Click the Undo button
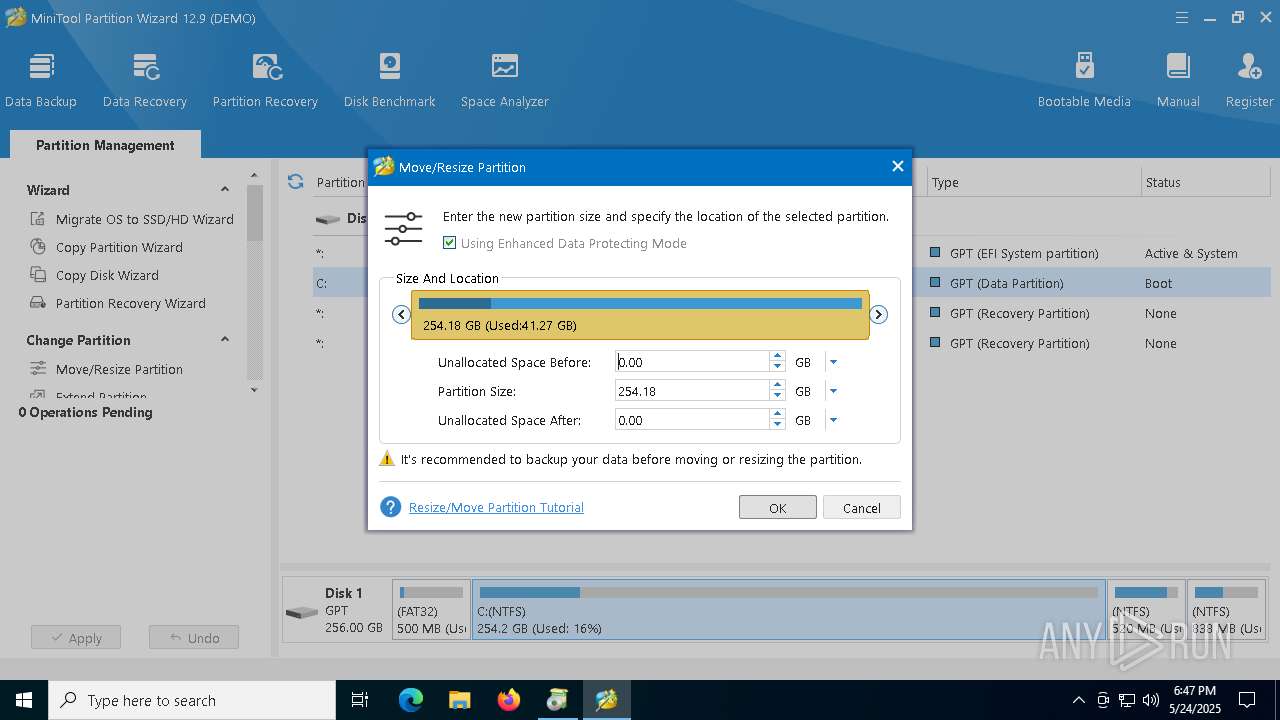Image resolution: width=1280 pixels, height=720 pixels. click(194, 638)
